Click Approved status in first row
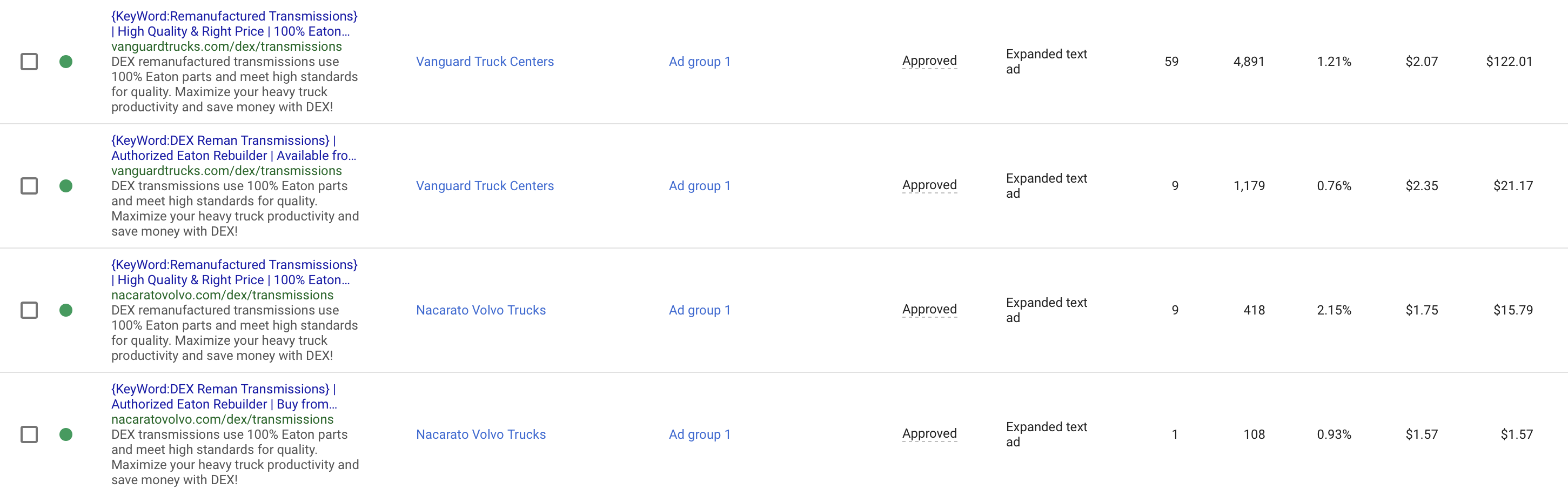The width and height of the screenshot is (1568, 495). click(929, 61)
